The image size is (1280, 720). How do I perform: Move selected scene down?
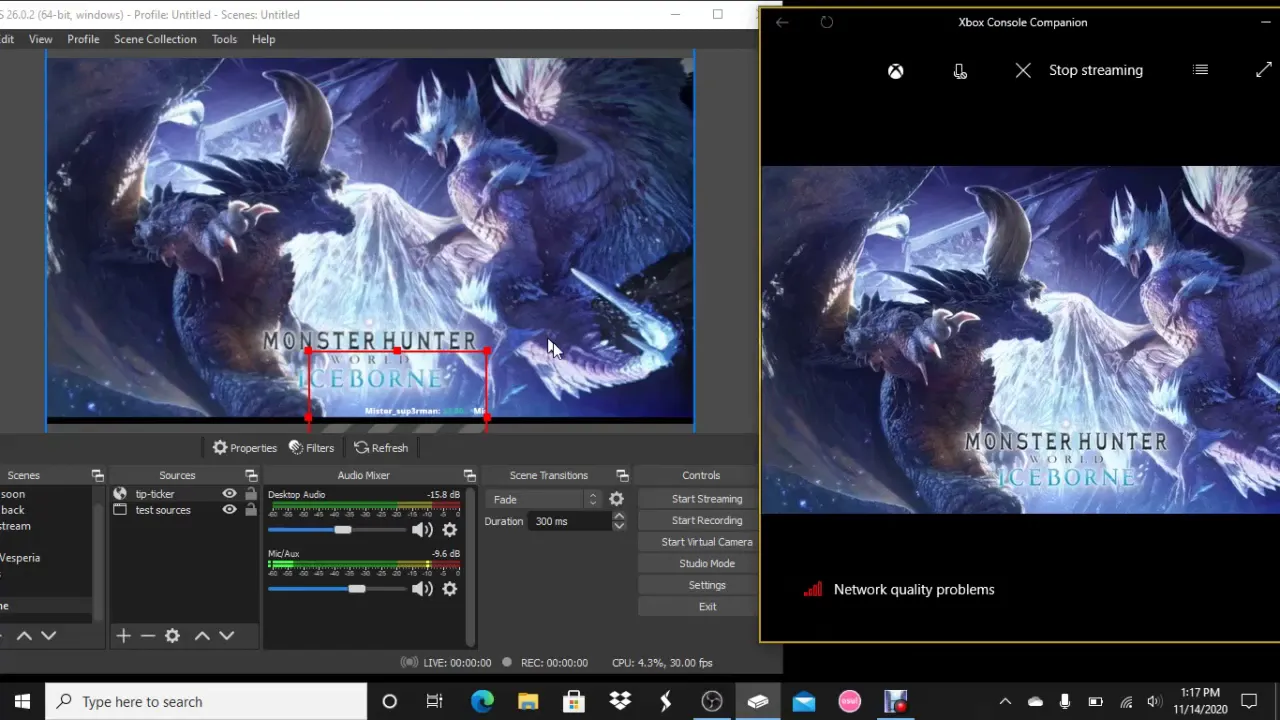[x=48, y=636]
